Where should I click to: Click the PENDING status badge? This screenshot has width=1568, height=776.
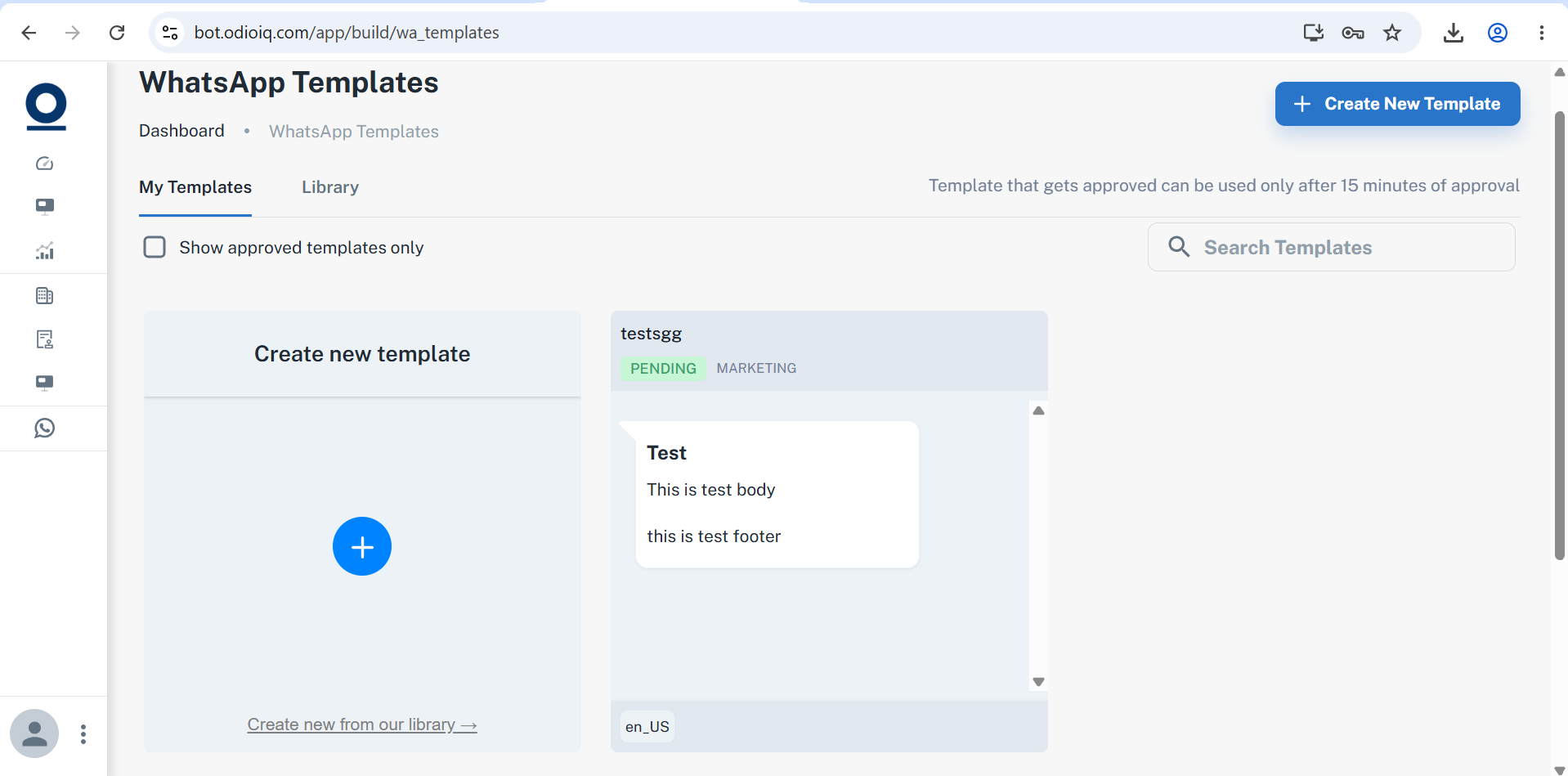coord(663,369)
